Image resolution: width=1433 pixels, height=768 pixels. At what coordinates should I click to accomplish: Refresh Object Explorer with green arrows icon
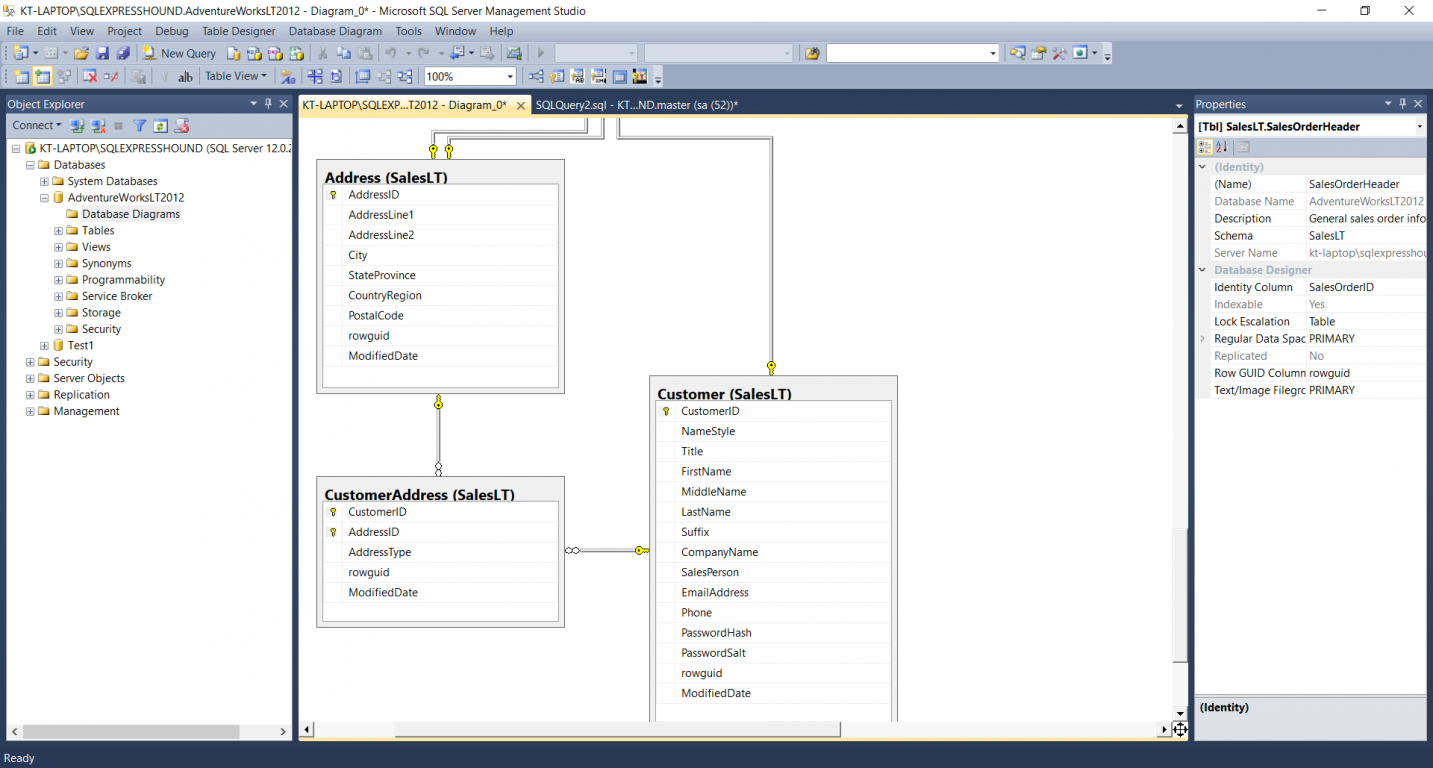tap(160, 126)
